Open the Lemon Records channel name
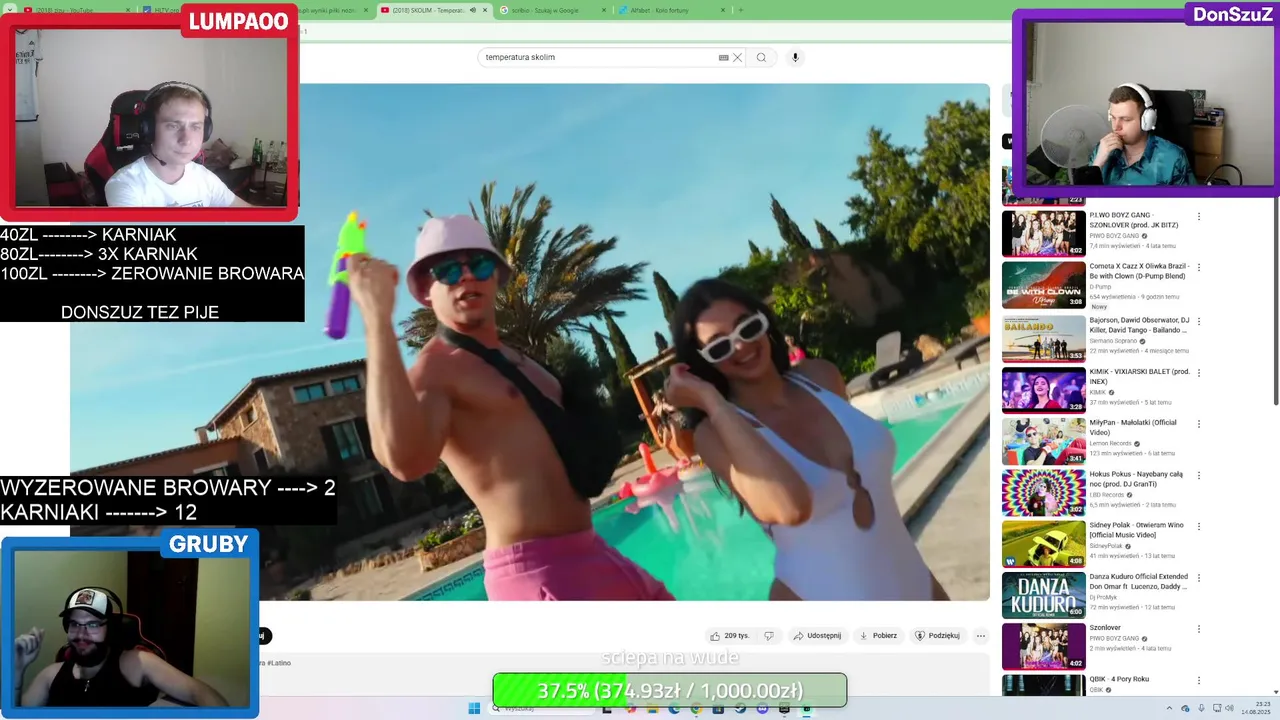Viewport: 1280px width, 720px height. pos(1112,443)
